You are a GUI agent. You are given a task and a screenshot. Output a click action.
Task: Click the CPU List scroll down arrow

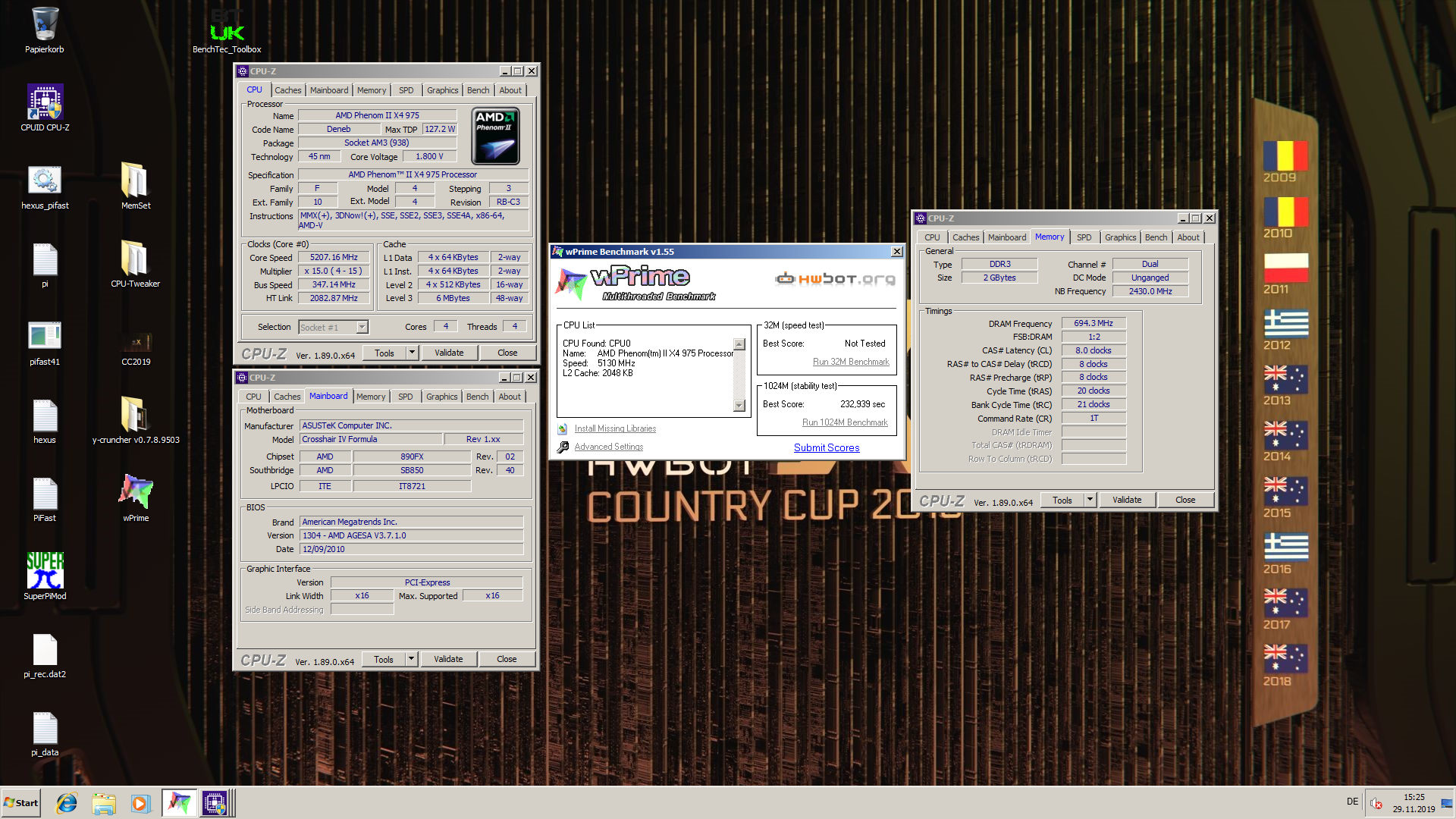[739, 406]
